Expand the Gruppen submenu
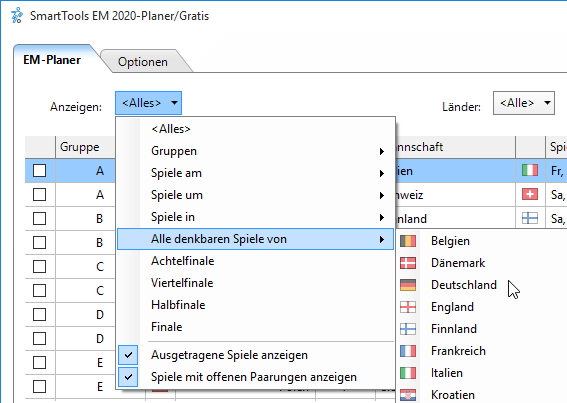567x403 pixels. coord(255,151)
